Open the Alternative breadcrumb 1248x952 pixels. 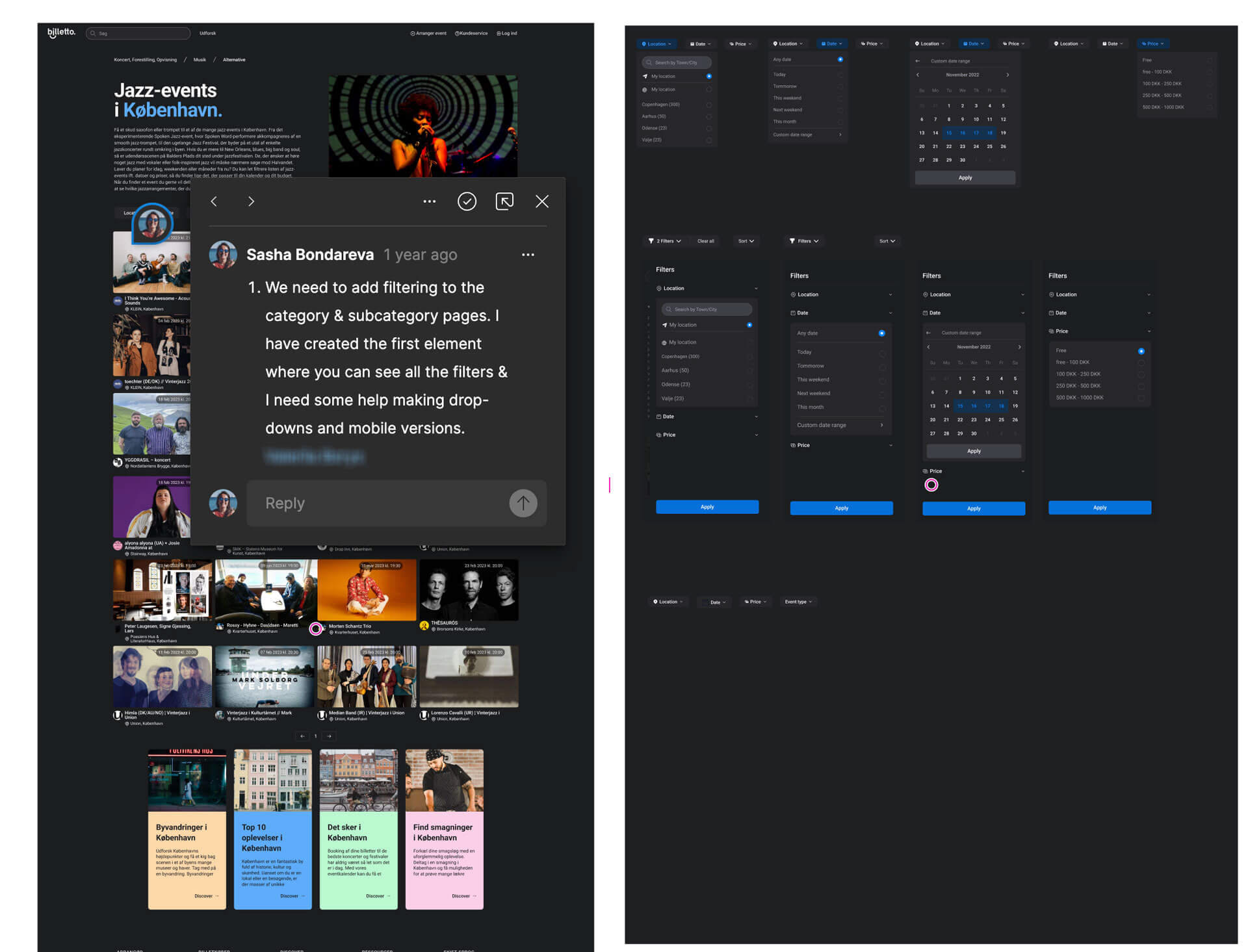pos(234,60)
